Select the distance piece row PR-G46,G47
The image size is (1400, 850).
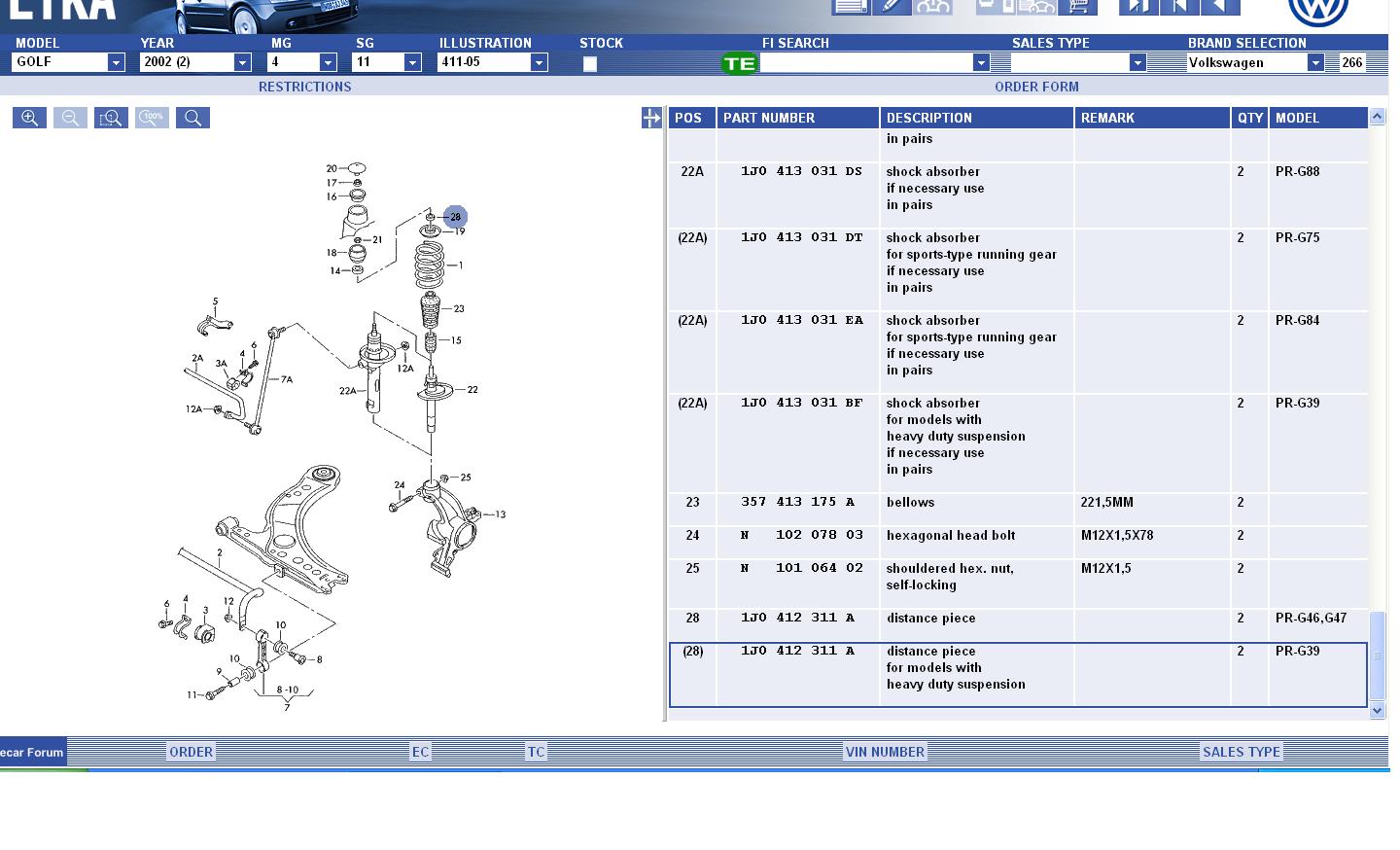click(x=1018, y=624)
